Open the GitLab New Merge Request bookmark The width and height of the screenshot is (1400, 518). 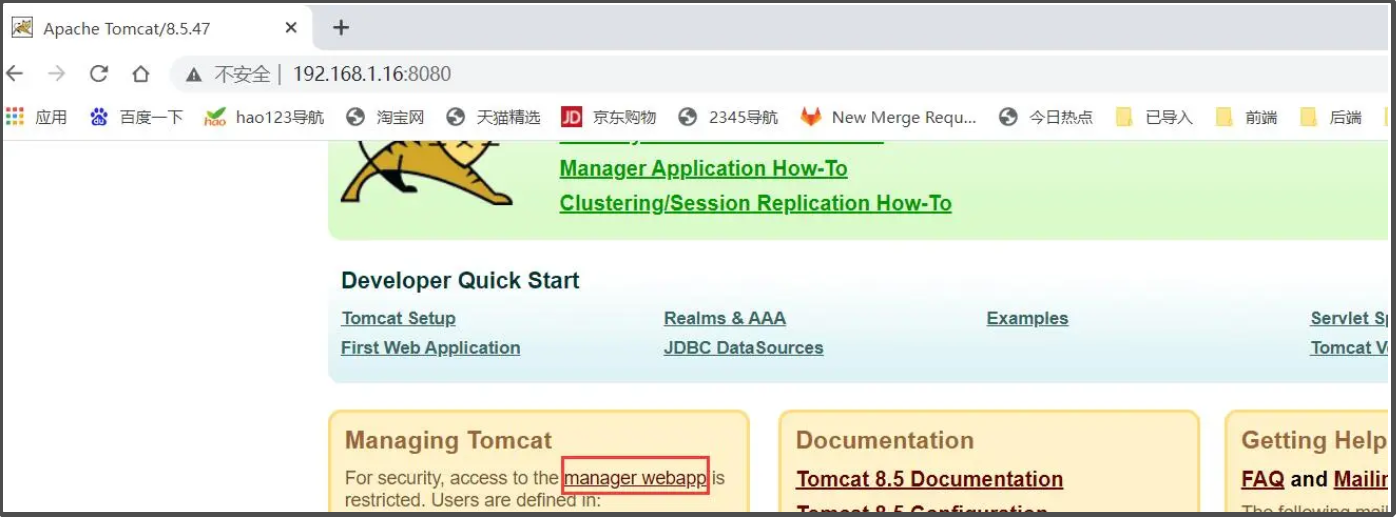(889, 117)
